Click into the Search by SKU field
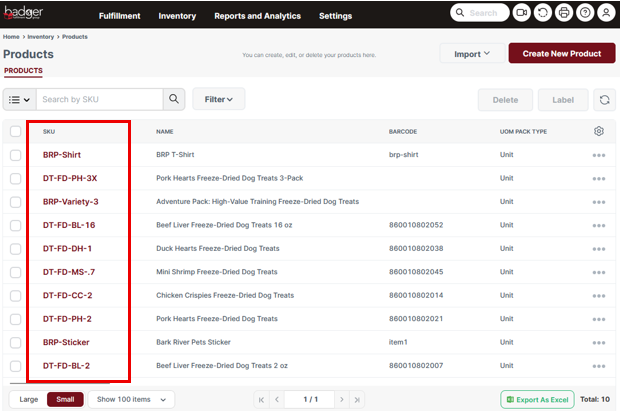This screenshot has width=620, height=411. tap(99, 99)
